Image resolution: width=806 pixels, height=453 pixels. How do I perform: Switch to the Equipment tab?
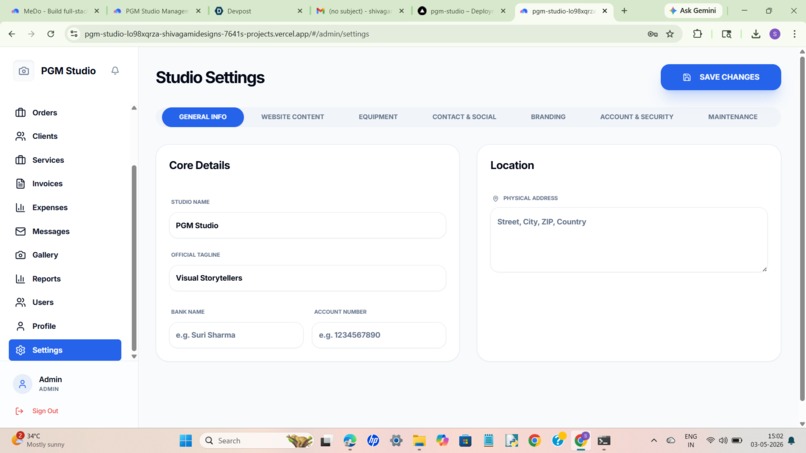click(378, 117)
